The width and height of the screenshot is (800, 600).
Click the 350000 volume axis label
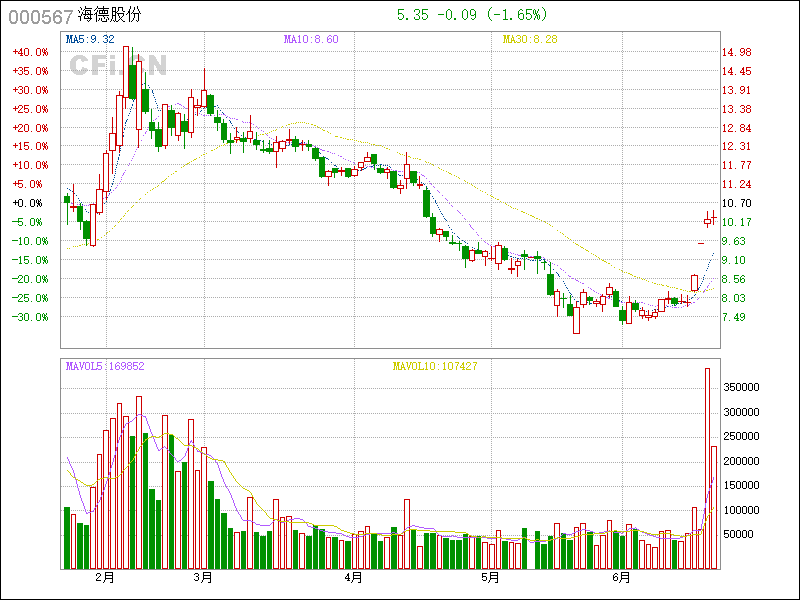pyautogui.click(x=745, y=387)
